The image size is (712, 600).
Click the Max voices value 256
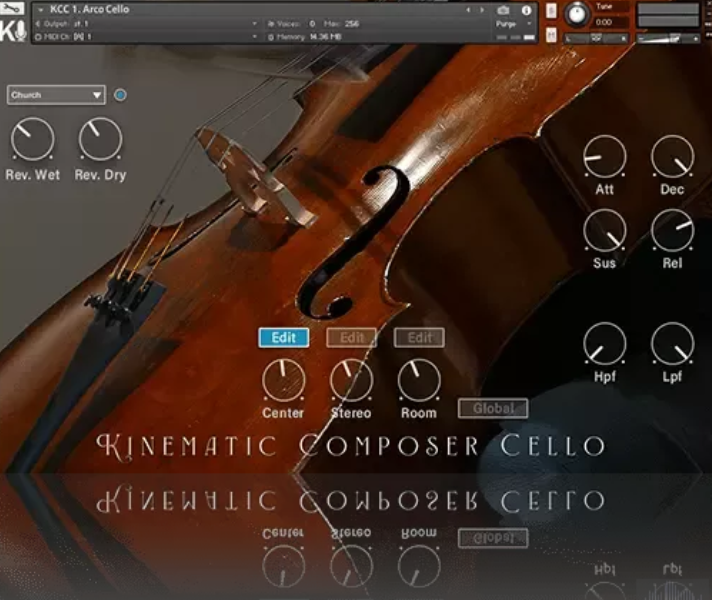click(x=351, y=23)
